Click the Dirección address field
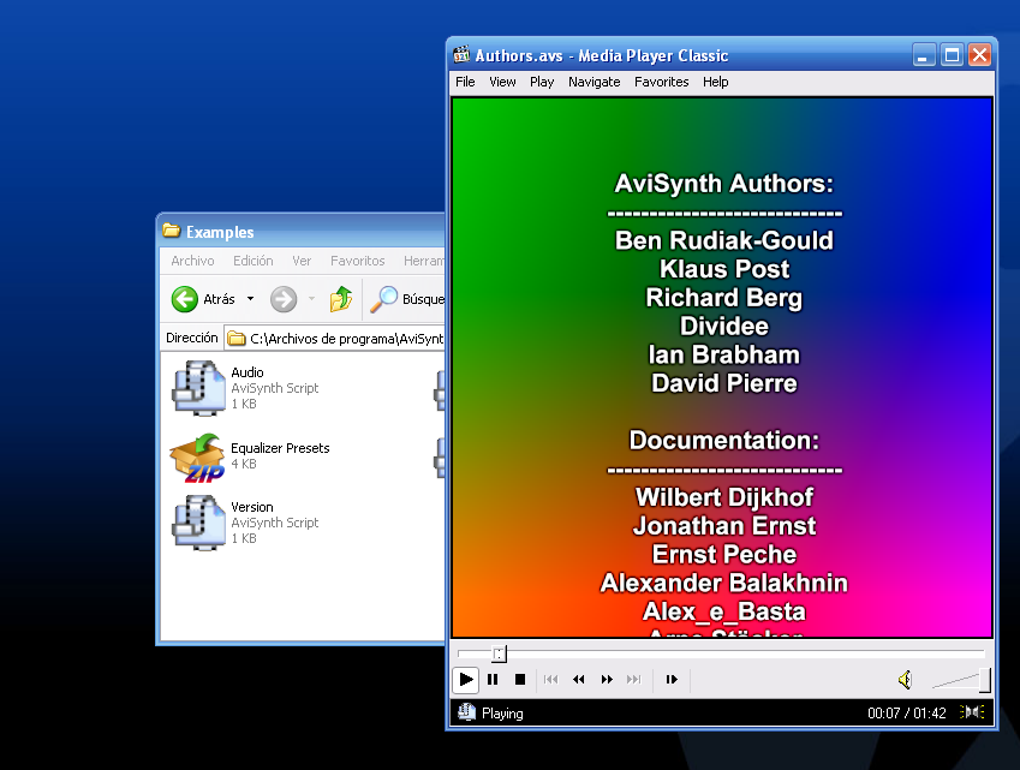The width and height of the screenshot is (1020, 770). point(335,338)
